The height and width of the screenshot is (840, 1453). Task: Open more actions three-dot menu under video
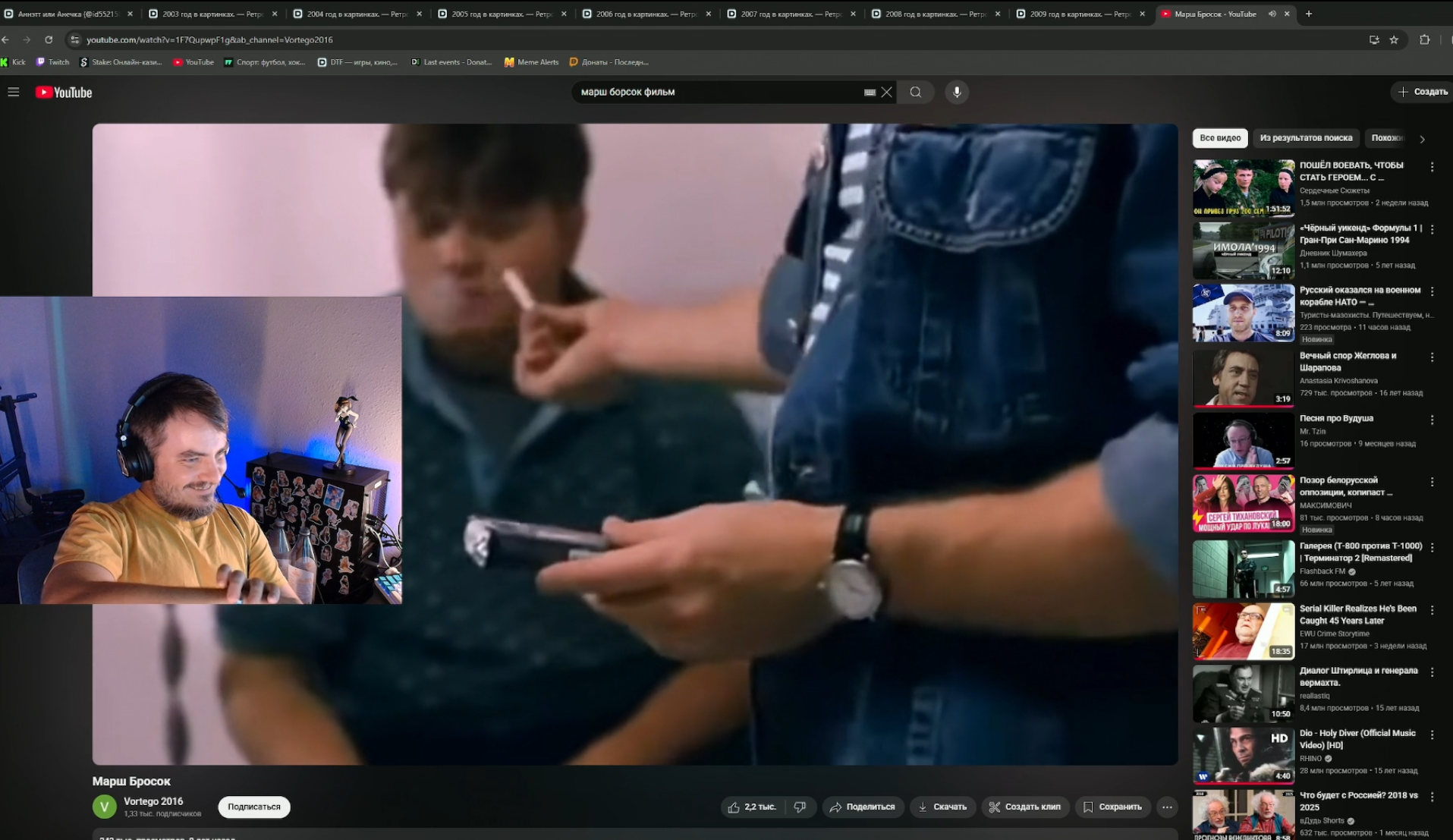(x=1167, y=807)
